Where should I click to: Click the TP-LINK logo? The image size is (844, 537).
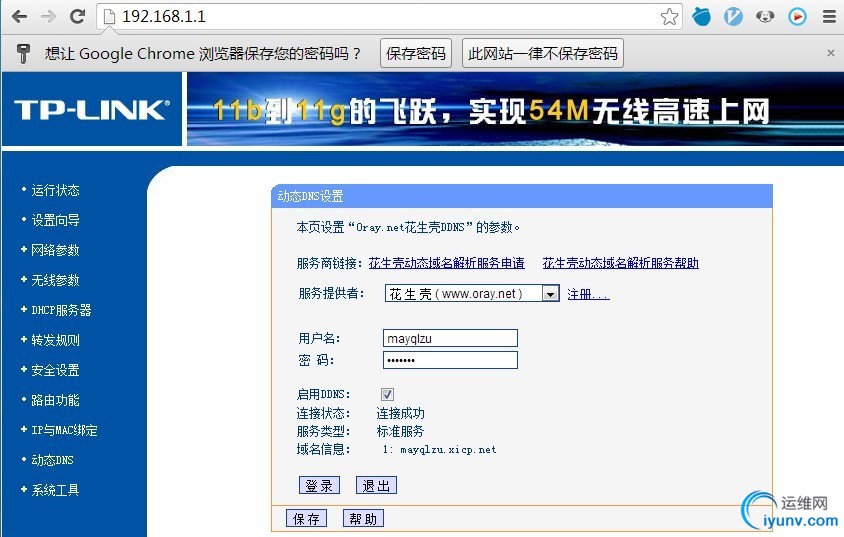click(x=92, y=110)
